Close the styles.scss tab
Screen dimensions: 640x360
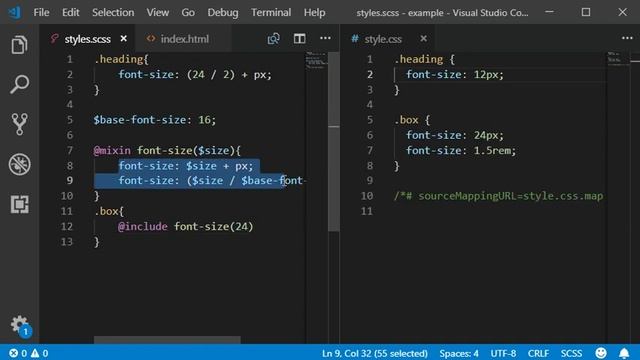(x=124, y=38)
